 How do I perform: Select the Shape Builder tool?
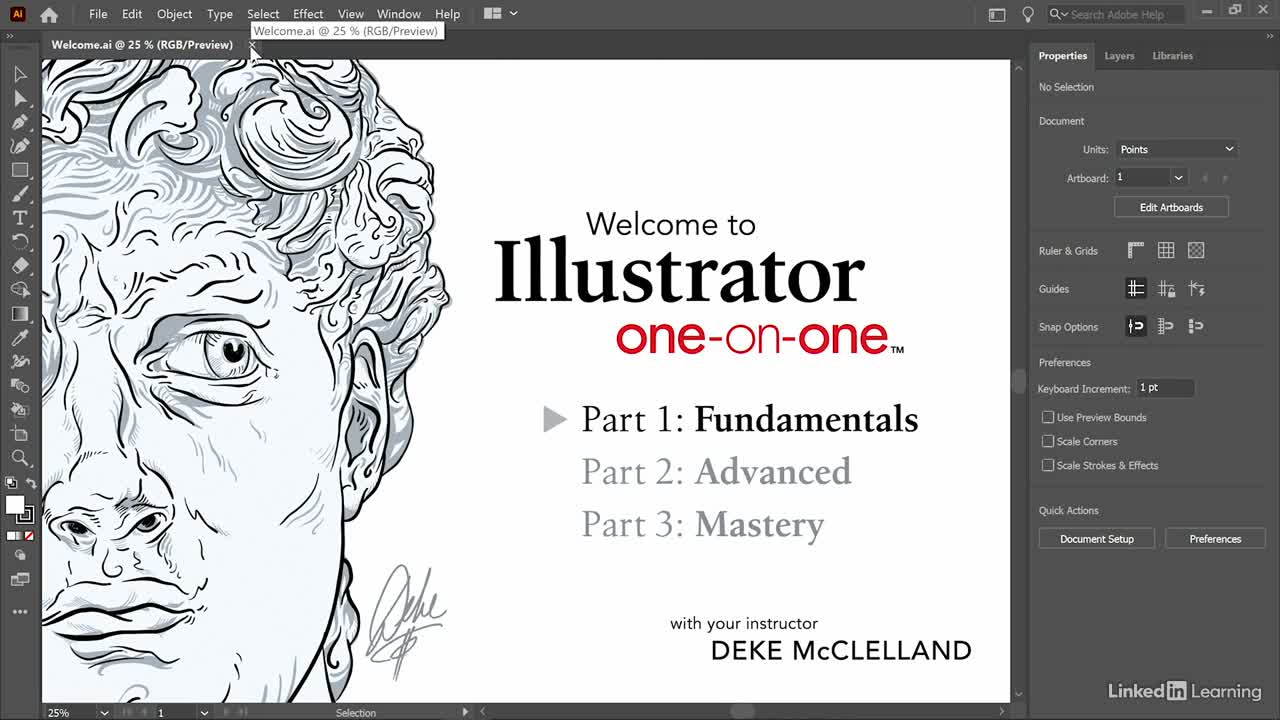click(20, 290)
